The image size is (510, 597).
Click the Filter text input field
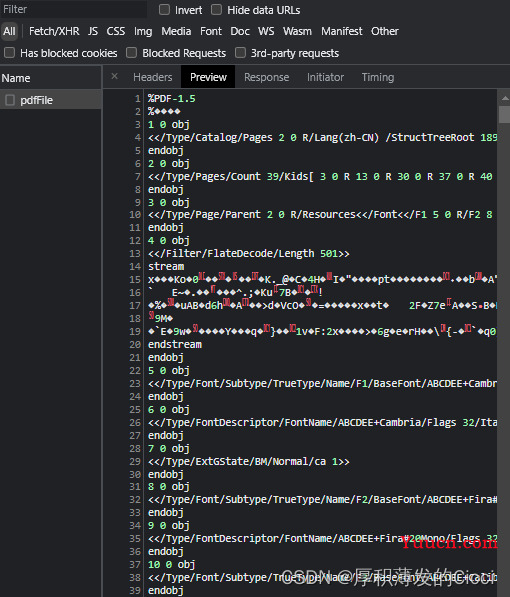point(74,9)
